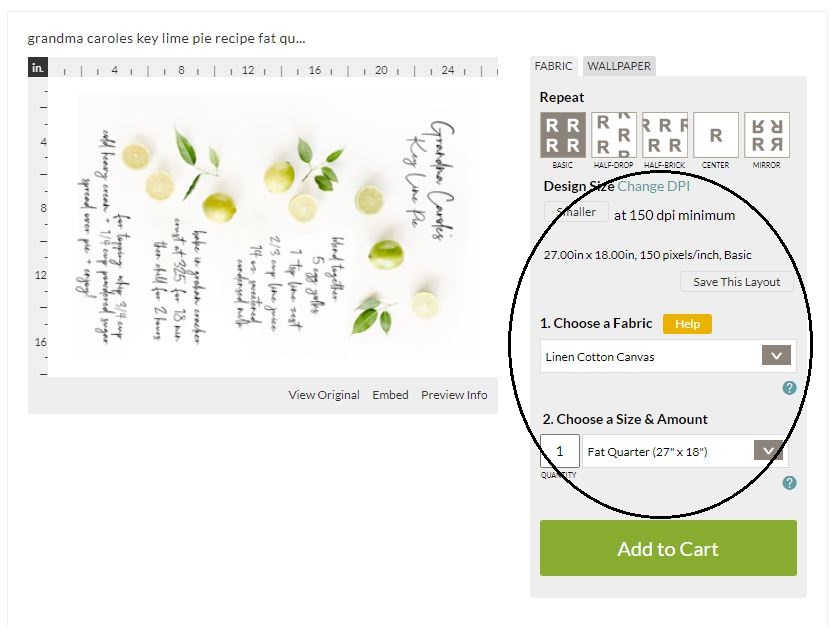Select the Center repeat icon

point(715,135)
